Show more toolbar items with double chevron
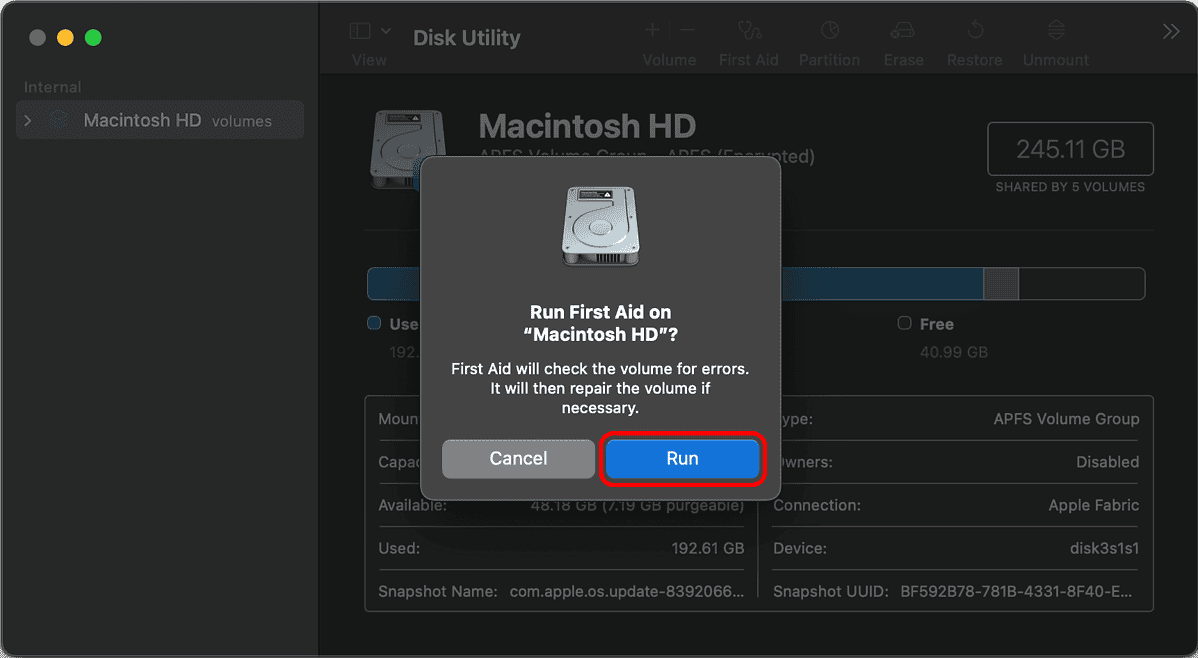Viewport: 1198px width, 658px height. pos(1170,31)
